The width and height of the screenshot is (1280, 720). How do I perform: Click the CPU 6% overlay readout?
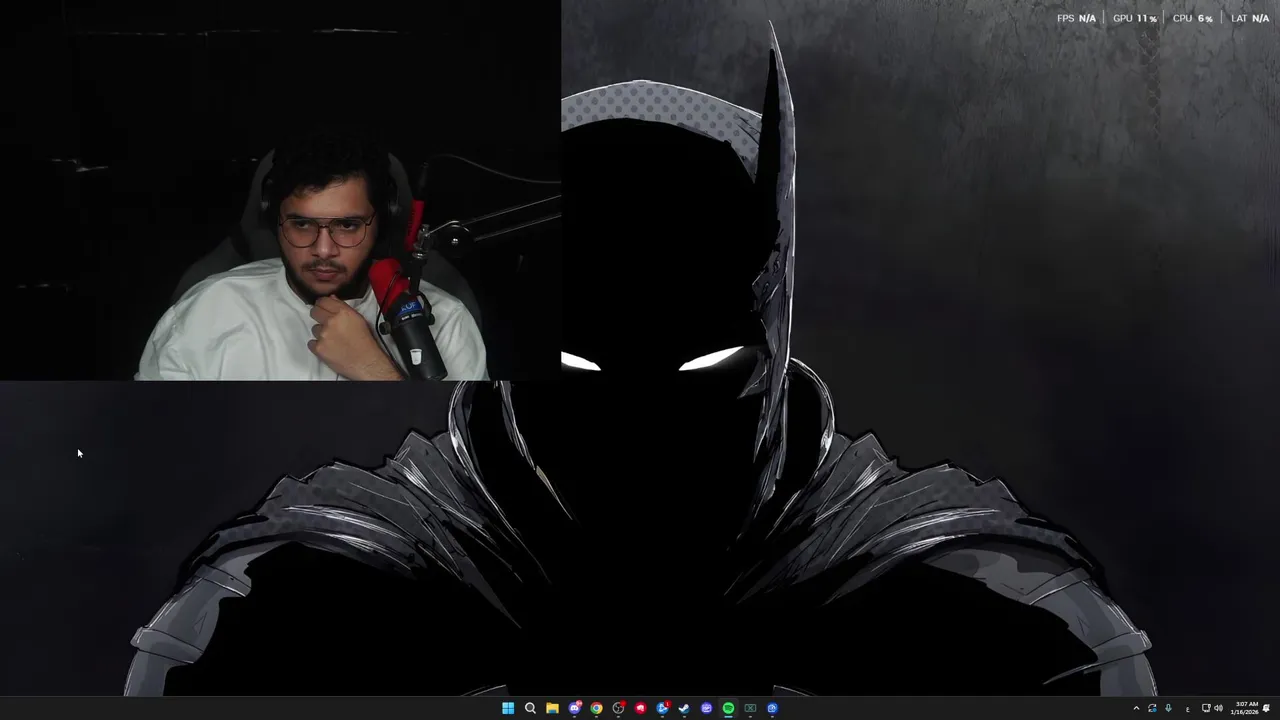point(1193,18)
